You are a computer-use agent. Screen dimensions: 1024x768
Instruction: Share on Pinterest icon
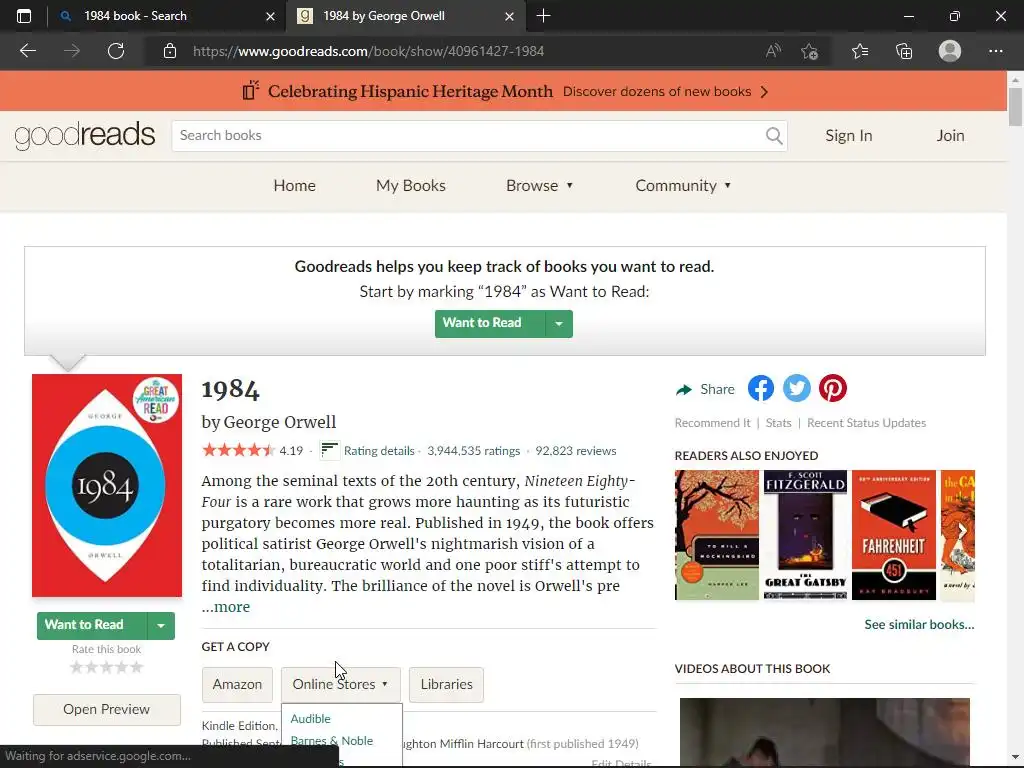833,389
